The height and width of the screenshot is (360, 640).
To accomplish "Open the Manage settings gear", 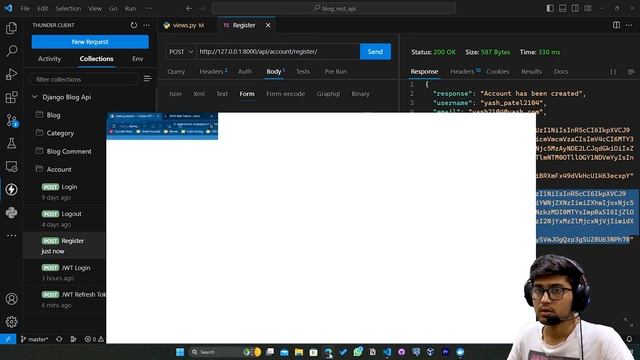I will (x=11, y=322).
